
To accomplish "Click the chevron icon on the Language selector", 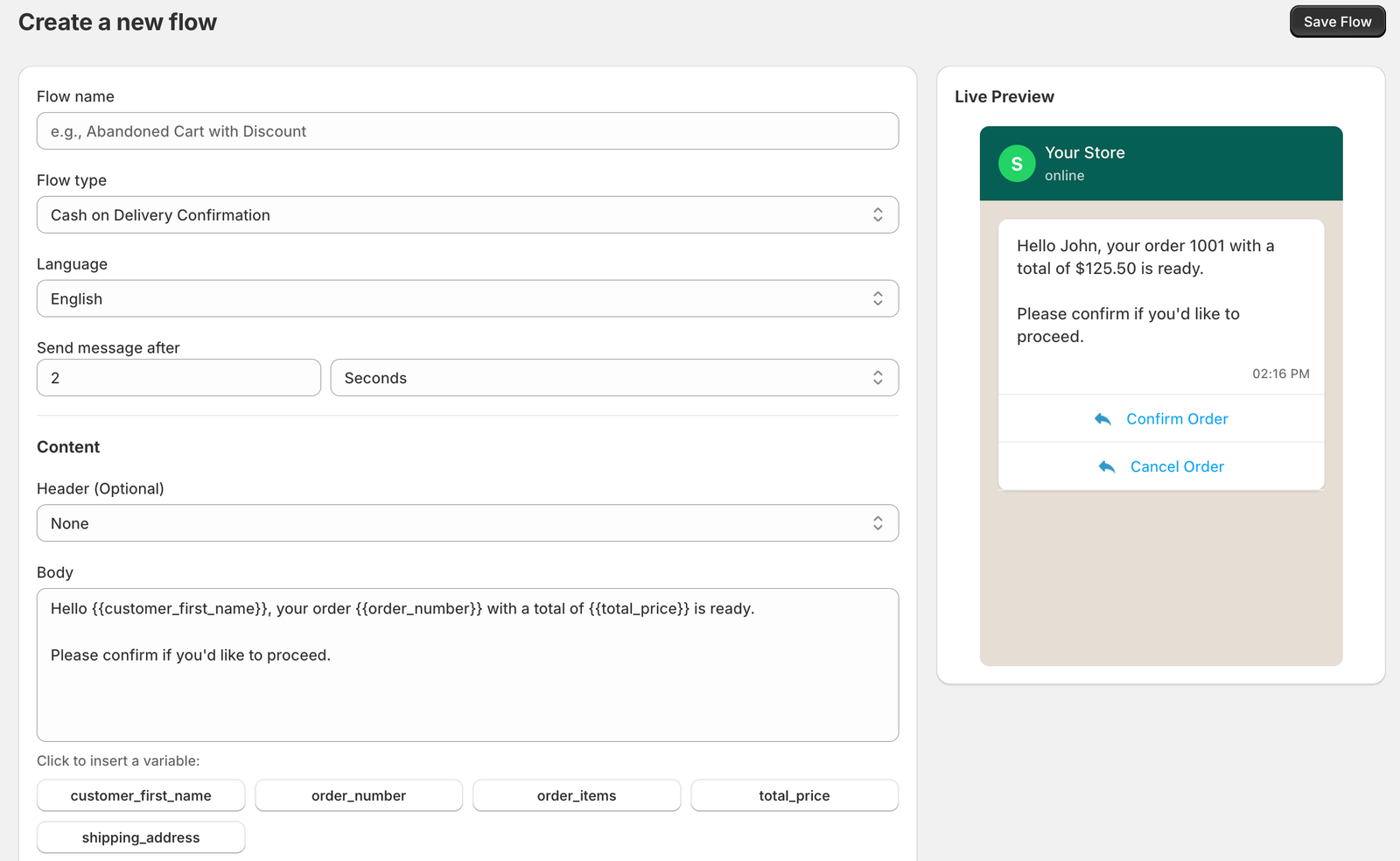I will [x=878, y=298].
